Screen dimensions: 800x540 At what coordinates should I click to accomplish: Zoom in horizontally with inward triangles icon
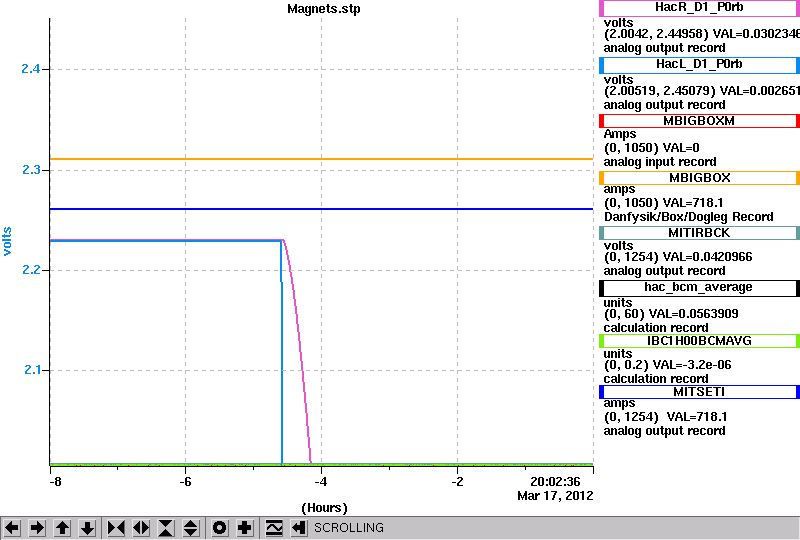tap(116, 527)
